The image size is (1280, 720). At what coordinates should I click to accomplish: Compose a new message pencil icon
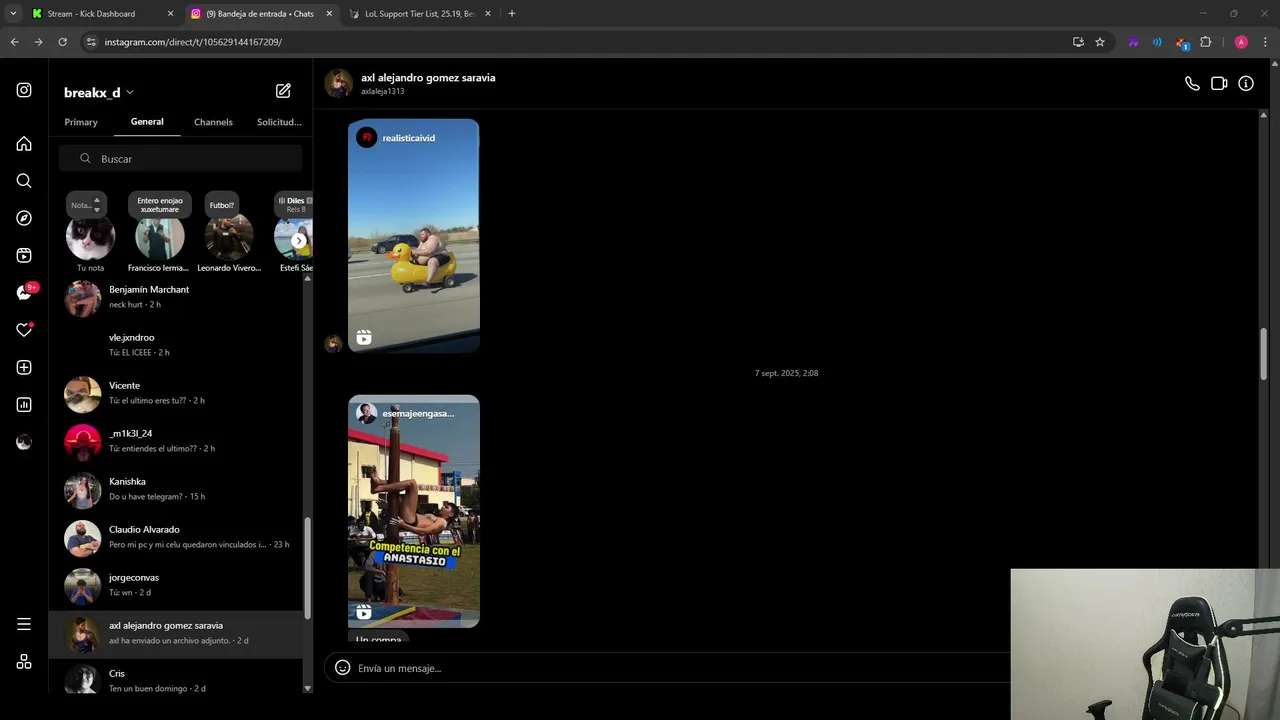coord(283,91)
